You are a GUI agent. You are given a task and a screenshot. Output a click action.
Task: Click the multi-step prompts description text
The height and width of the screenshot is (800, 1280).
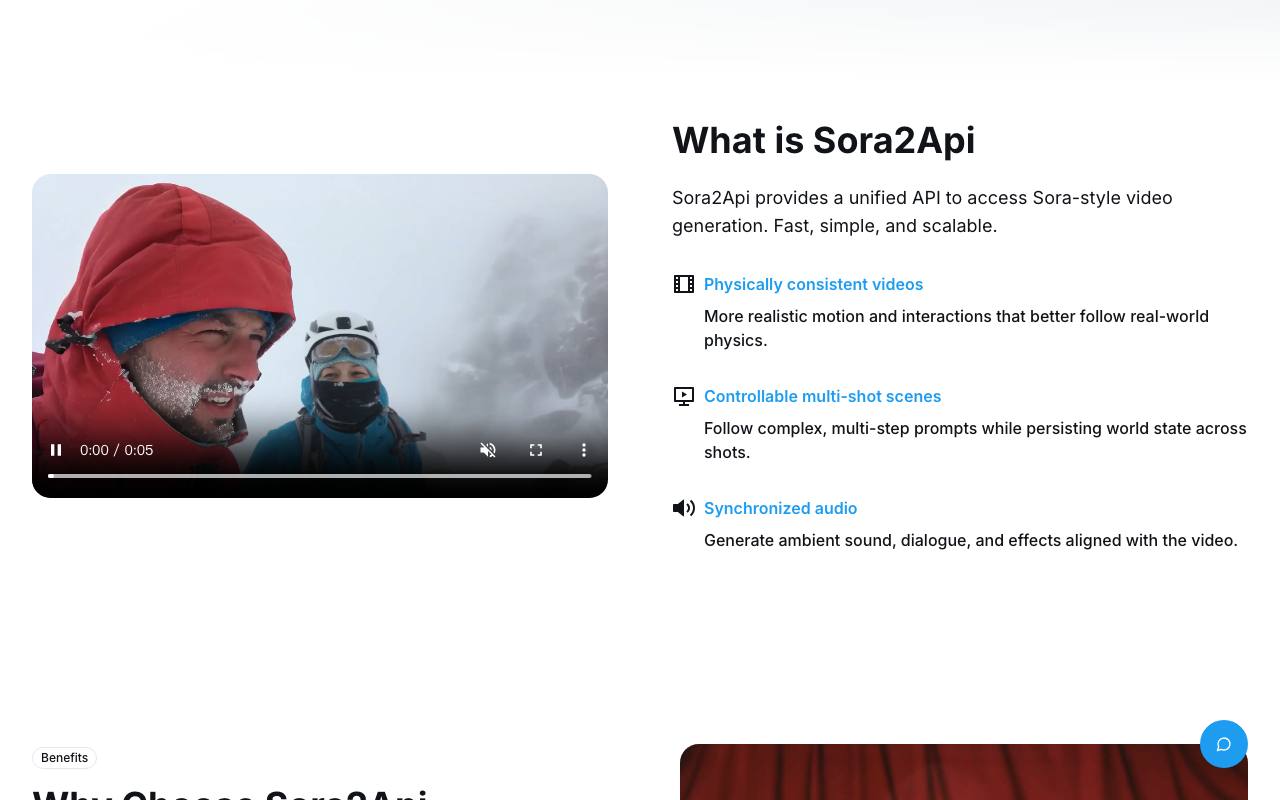click(975, 440)
